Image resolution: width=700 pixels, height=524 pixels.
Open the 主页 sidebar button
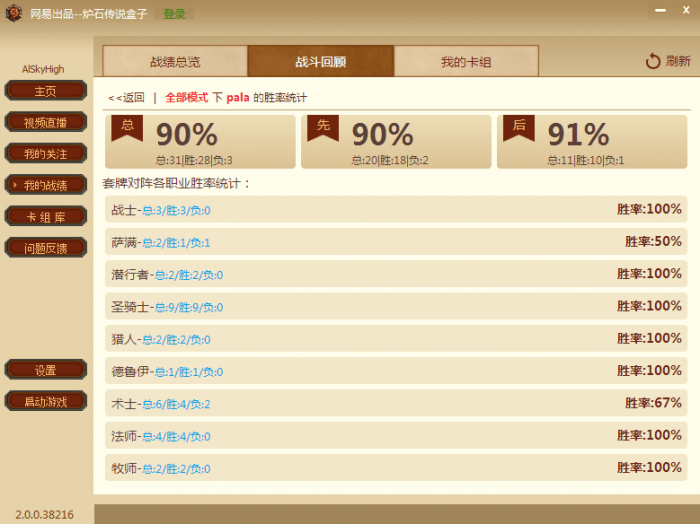click(x=46, y=91)
